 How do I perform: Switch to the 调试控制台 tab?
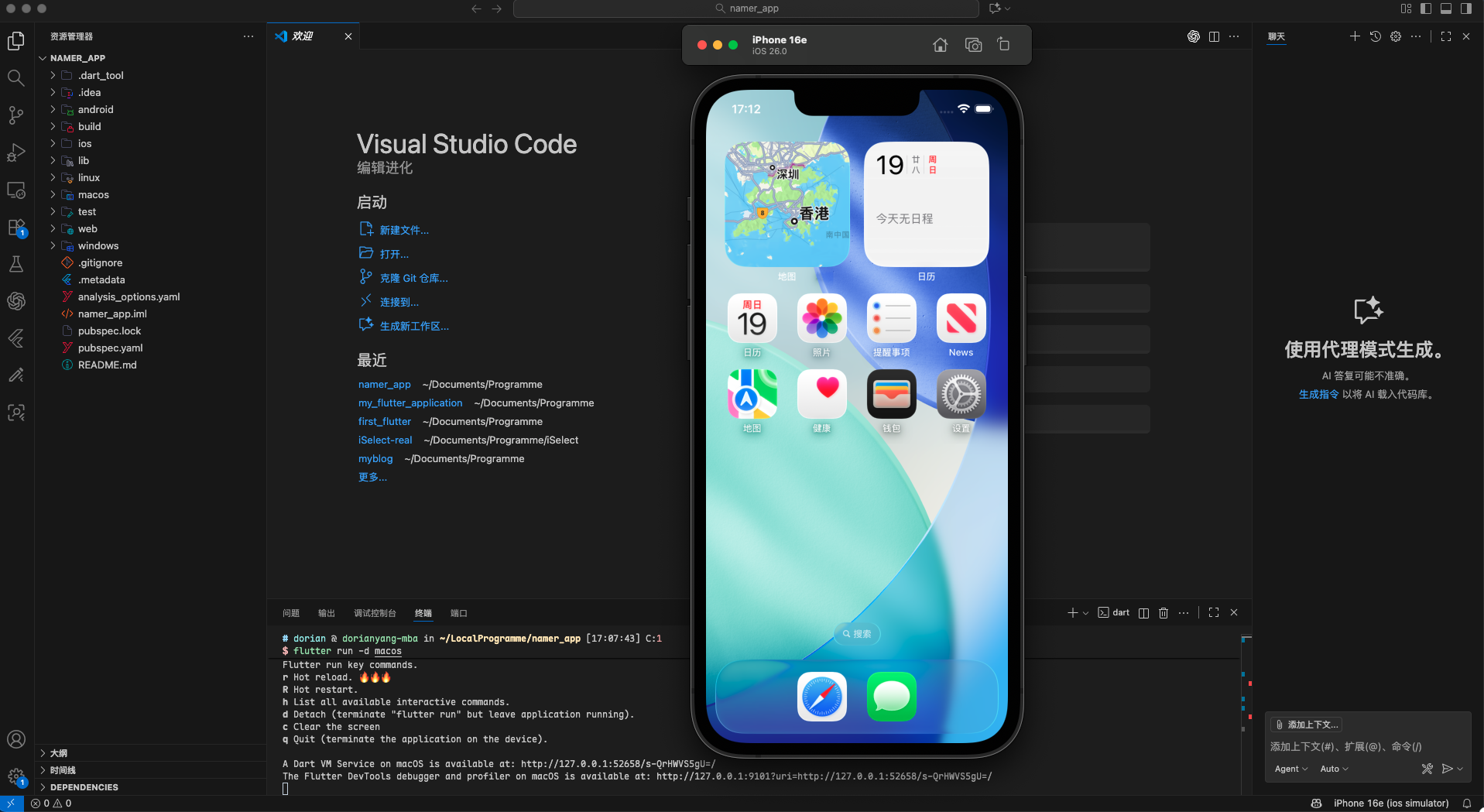click(375, 613)
